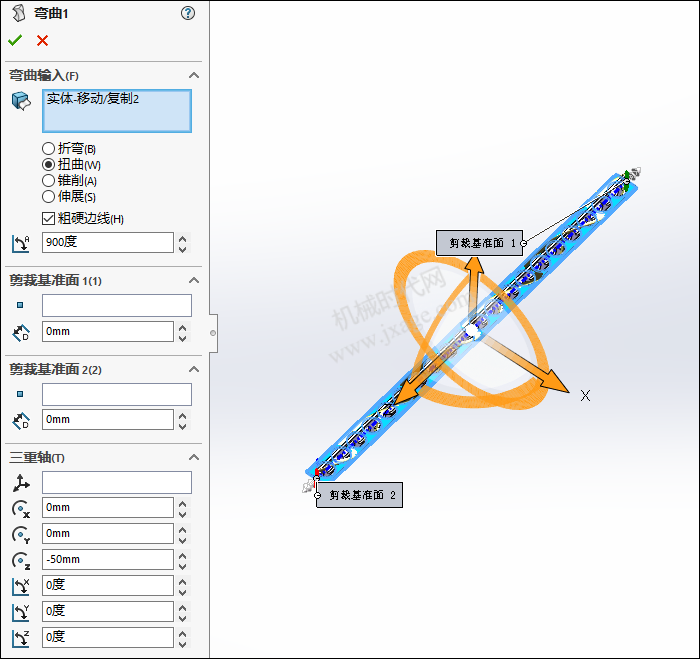
Task: Increase trim plane 1 distance with up arrow
Action: tap(183, 328)
